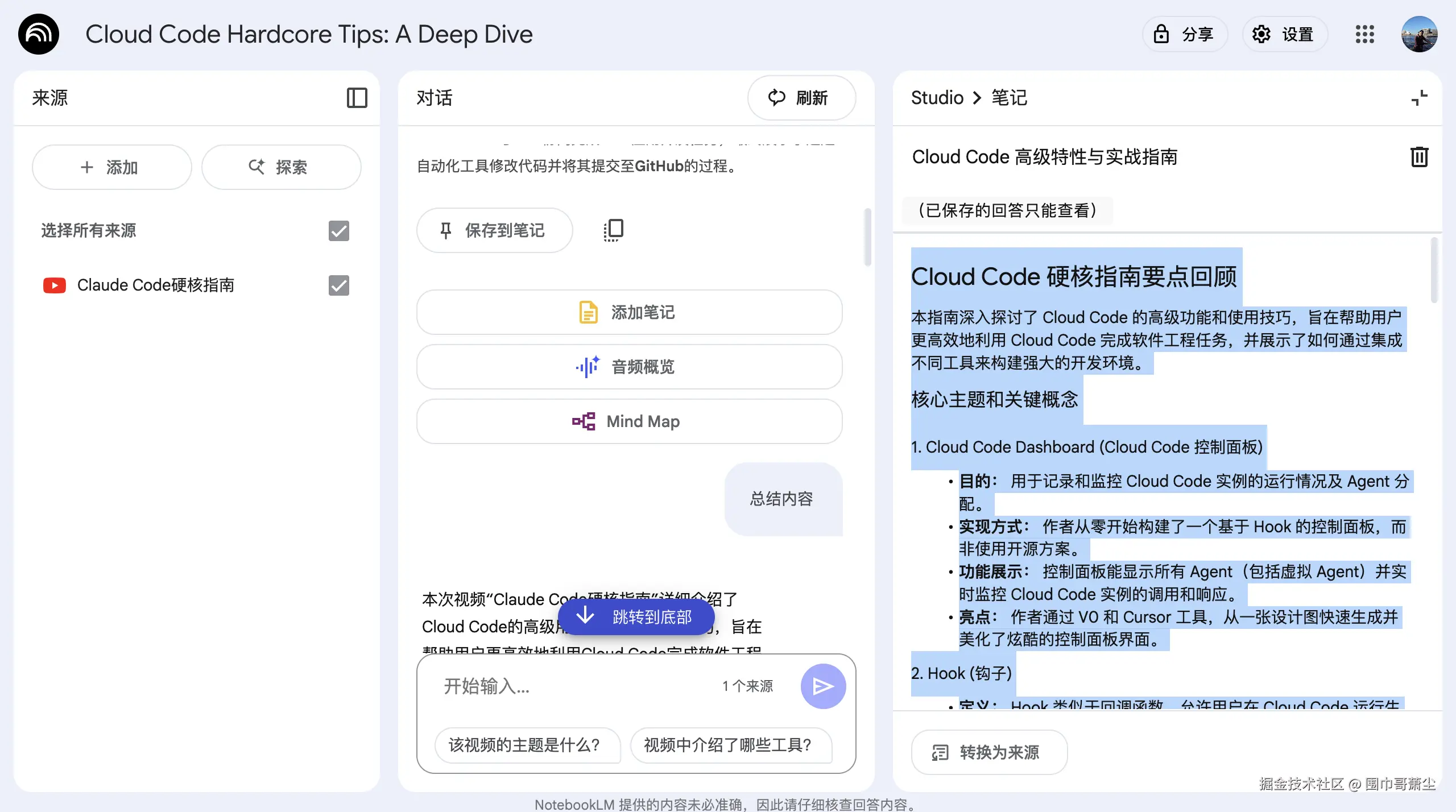
Task: Send the message with the paper plane icon
Action: pyautogui.click(x=824, y=686)
